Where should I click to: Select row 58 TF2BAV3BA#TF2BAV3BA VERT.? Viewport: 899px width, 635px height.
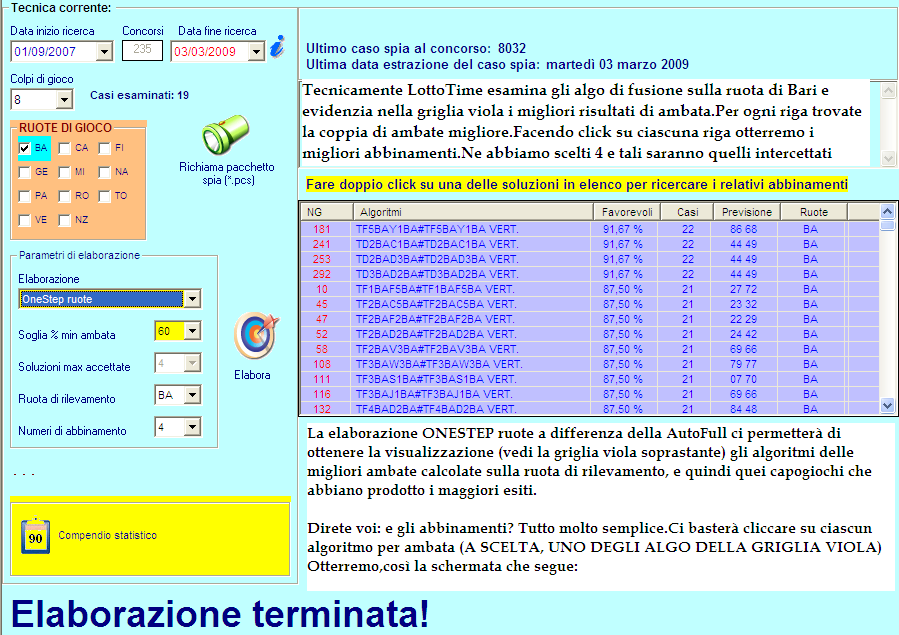[589, 349]
